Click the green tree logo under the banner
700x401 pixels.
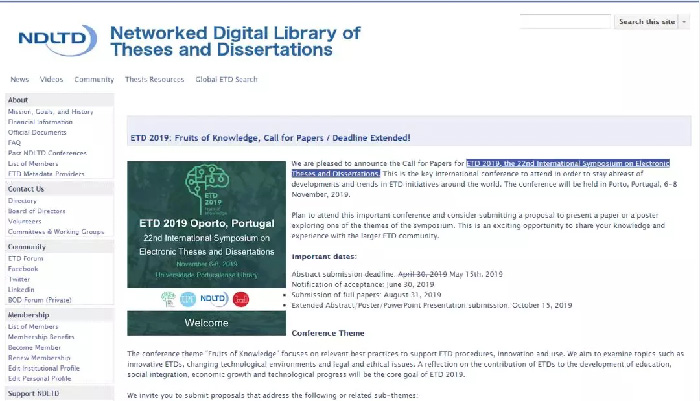coord(168,299)
